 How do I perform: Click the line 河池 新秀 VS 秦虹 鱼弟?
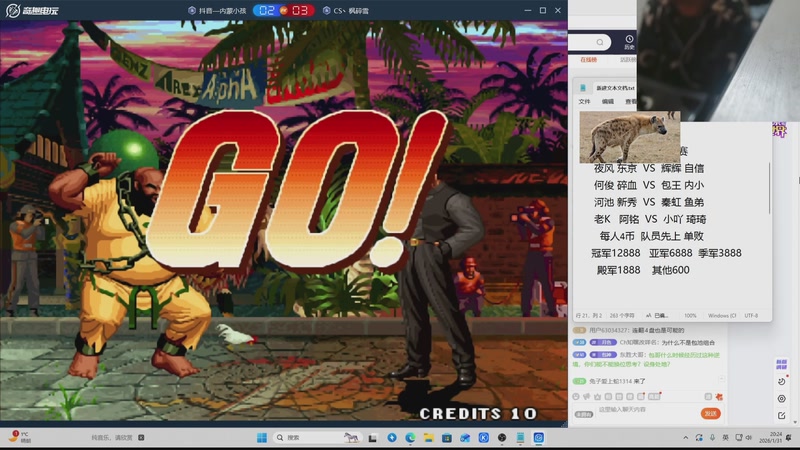[648, 203]
